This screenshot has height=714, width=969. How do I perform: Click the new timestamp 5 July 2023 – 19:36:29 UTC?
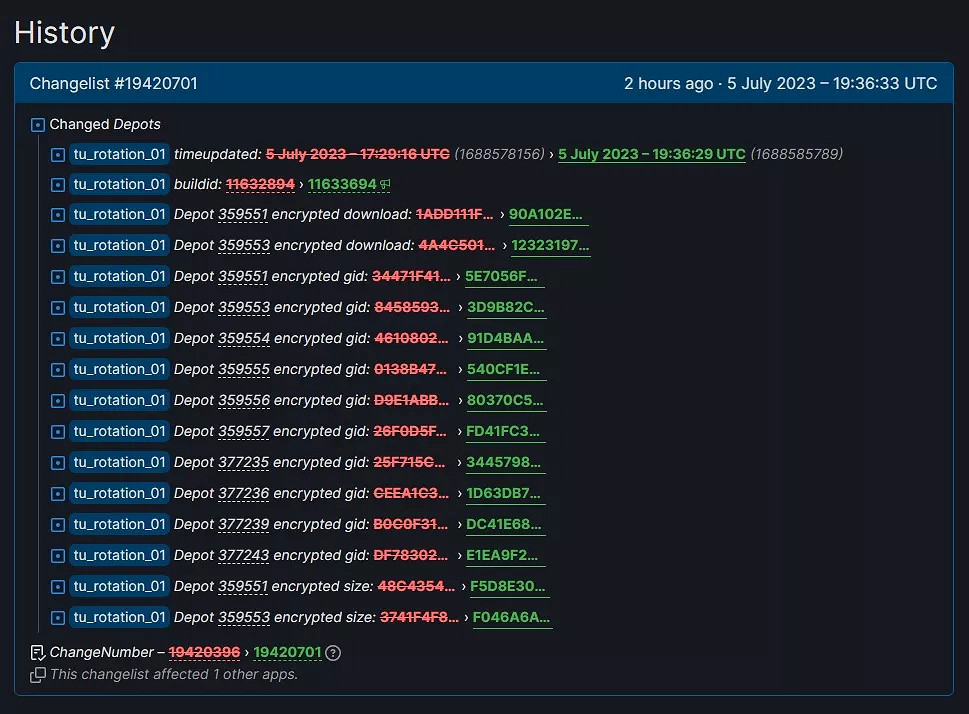pyautogui.click(x=652, y=154)
